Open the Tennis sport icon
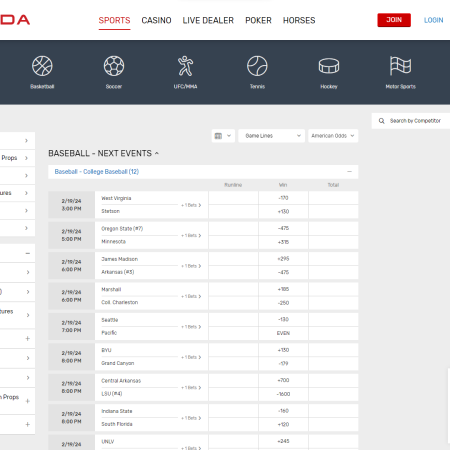 tap(257, 72)
